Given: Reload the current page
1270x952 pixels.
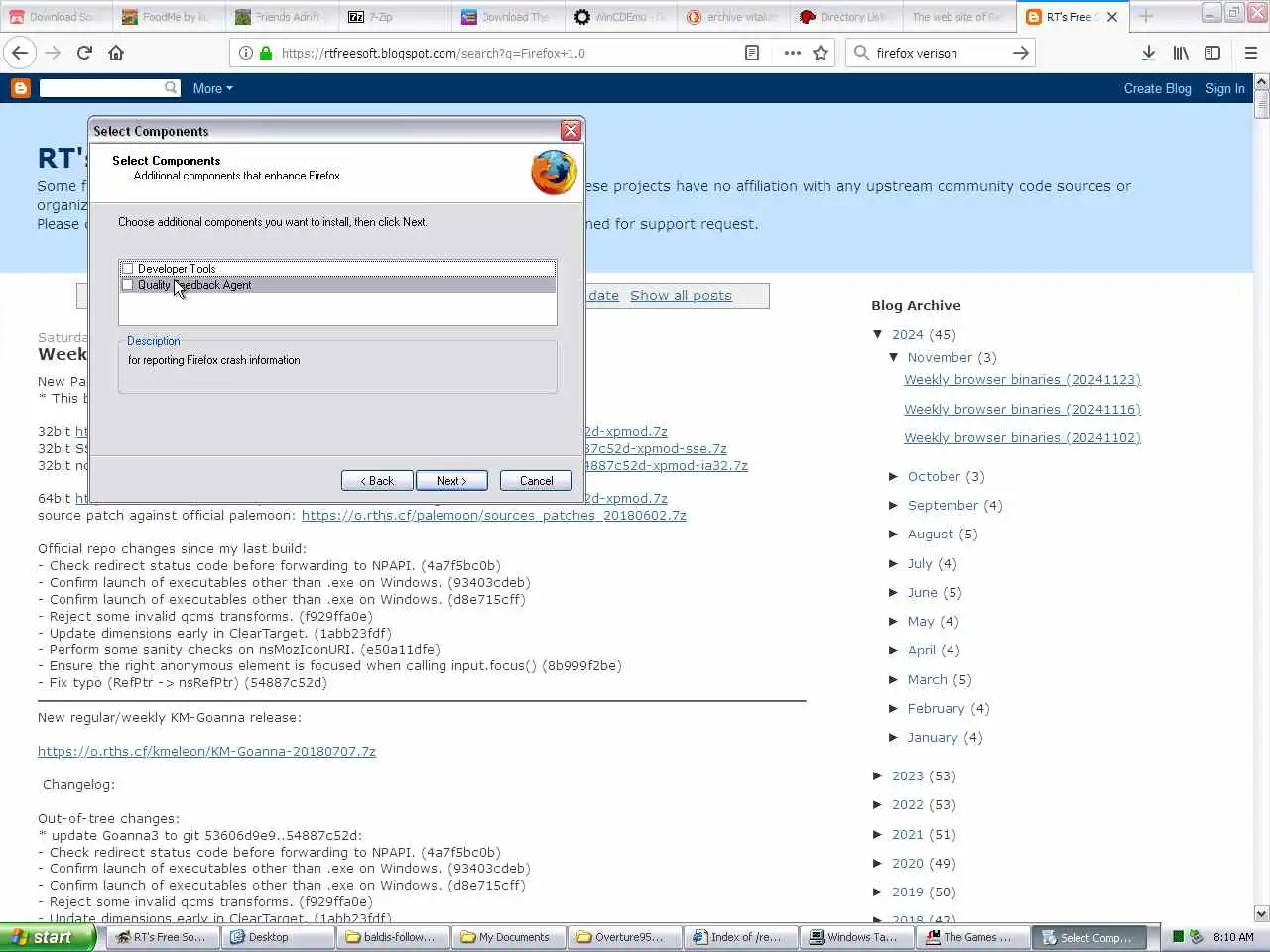Looking at the screenshot, I should tap(84, 53).
